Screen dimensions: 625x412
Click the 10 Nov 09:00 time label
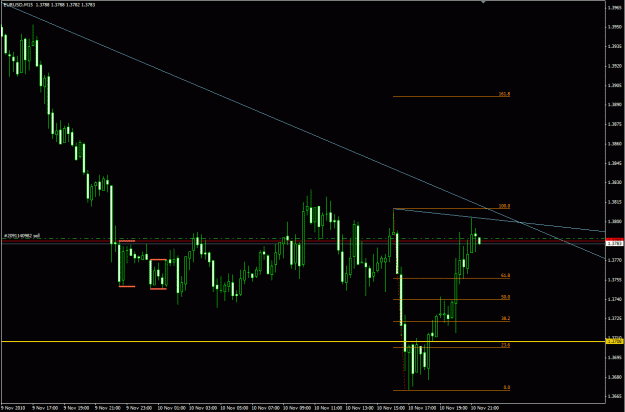click(297, 408)
